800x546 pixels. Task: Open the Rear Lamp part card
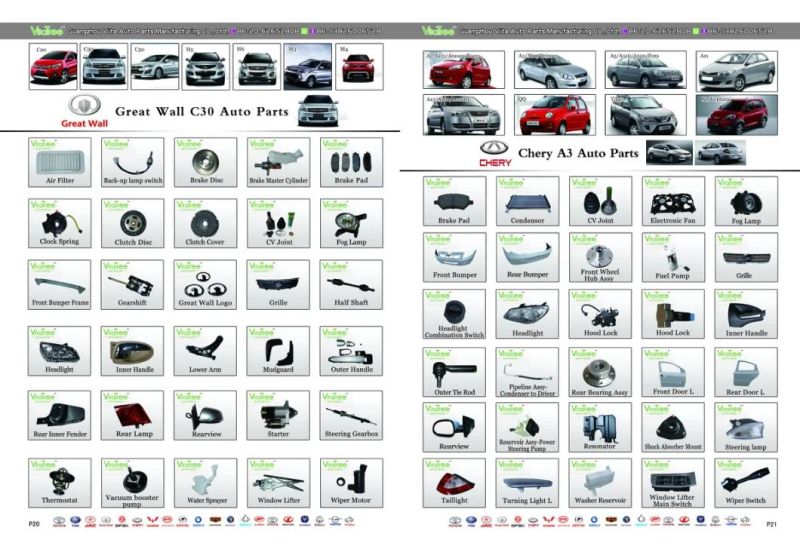point(133,415)
